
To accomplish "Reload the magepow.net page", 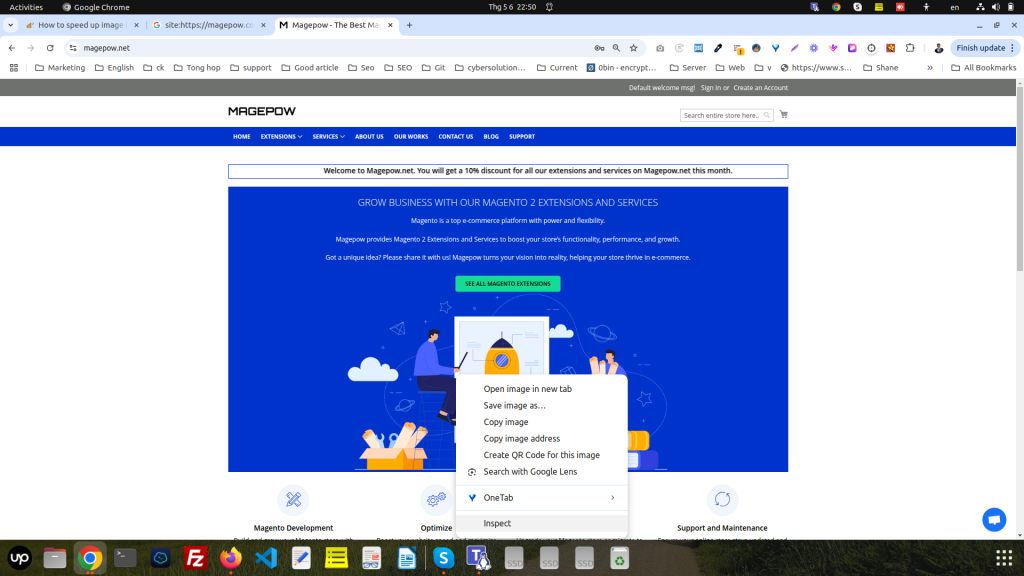I will click(x=50, y=48).
